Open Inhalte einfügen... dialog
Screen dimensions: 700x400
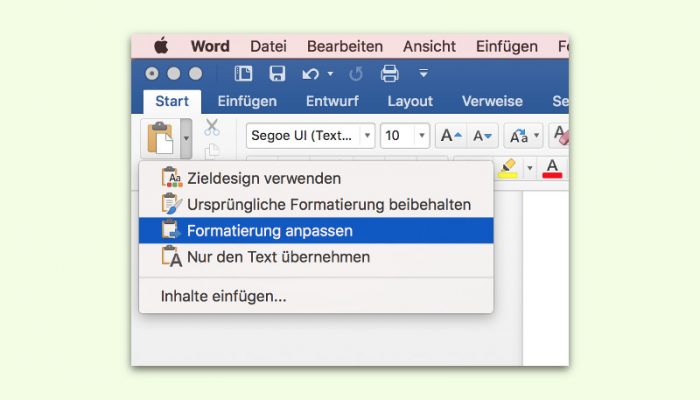(x=316, y=296)
